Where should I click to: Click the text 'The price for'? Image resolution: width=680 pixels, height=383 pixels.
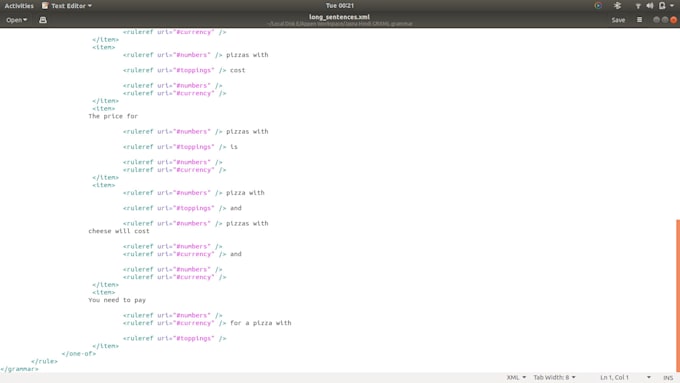(x=113, y=116)
